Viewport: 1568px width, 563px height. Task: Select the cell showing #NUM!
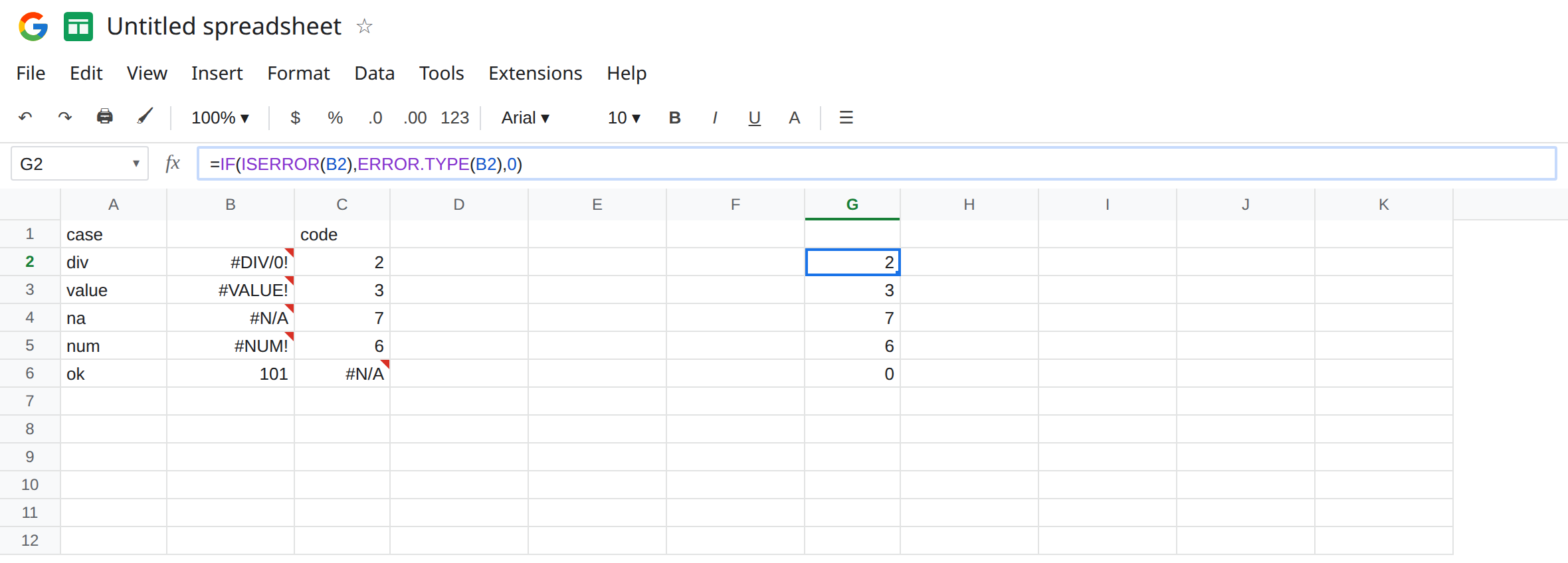[x=231, y=346]
